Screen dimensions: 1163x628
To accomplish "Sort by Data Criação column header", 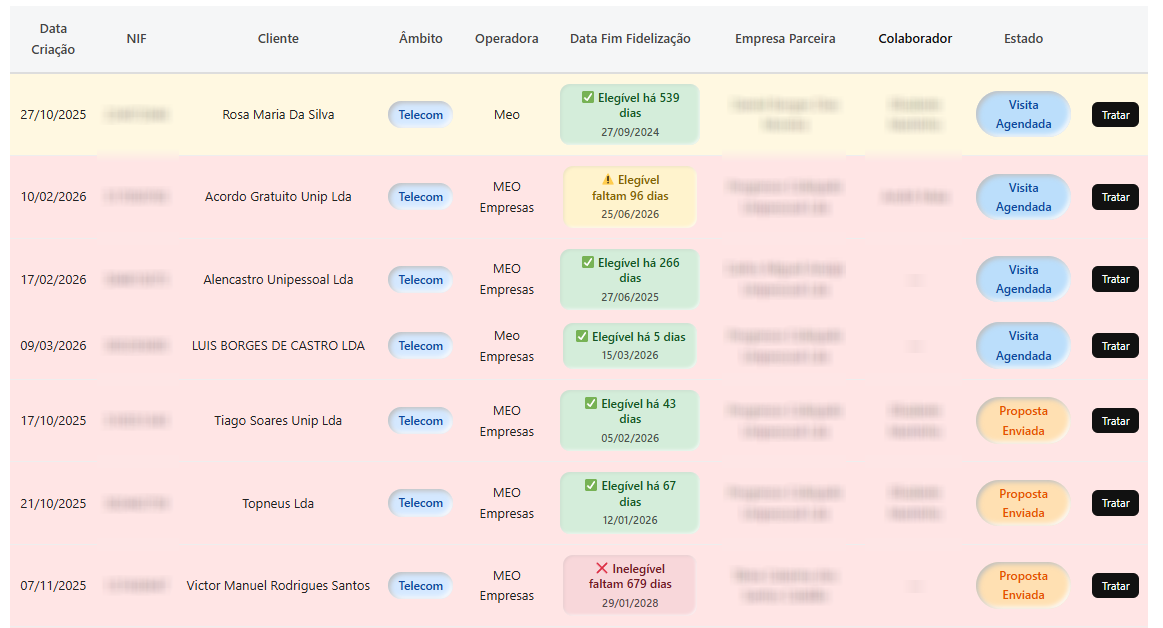I will pyautogui.click(x=53, y=39).
